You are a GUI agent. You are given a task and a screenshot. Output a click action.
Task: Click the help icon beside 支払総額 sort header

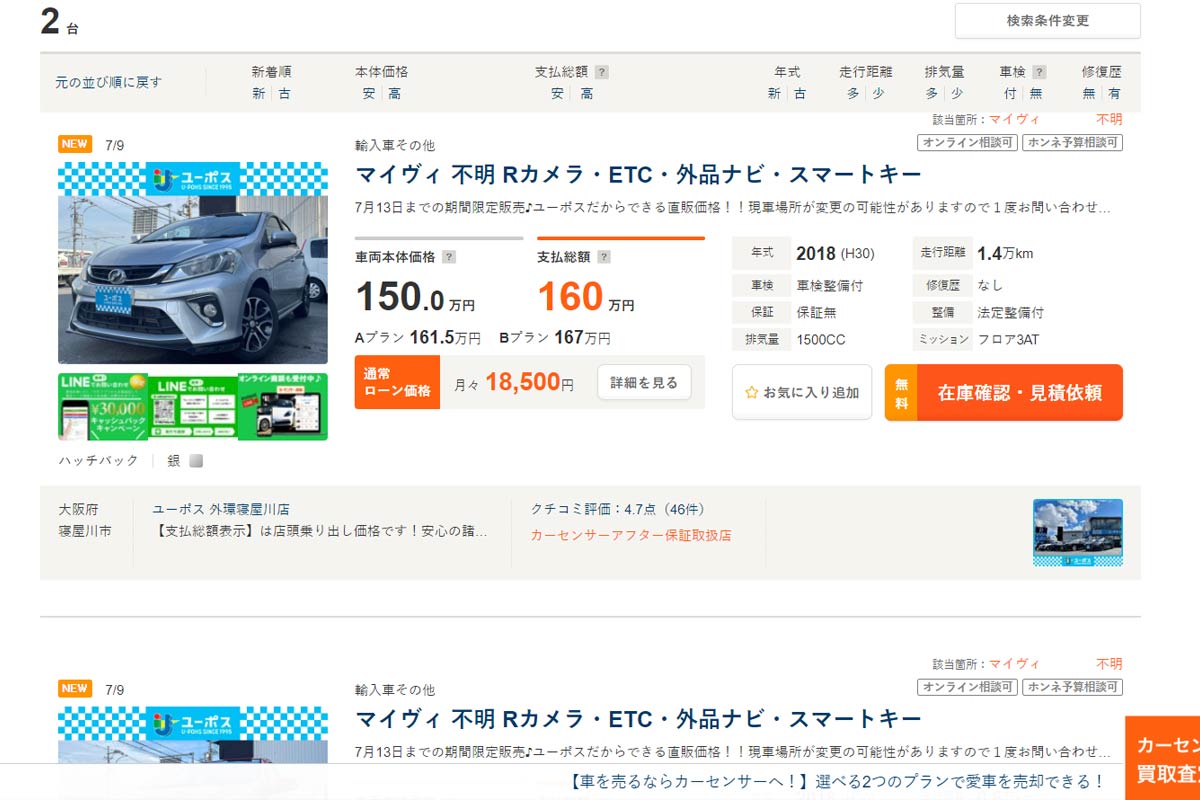click(x=601, y=72)
